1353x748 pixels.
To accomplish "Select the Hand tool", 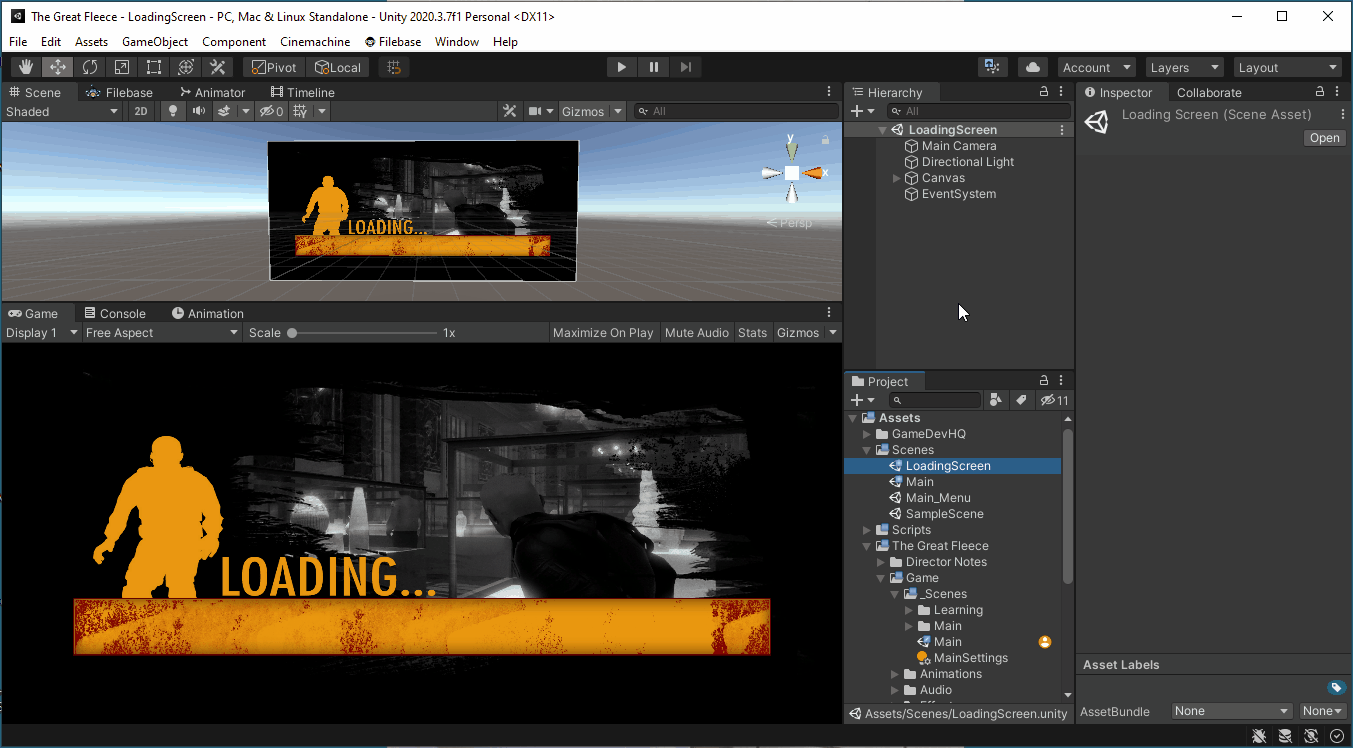I will 26,67.
